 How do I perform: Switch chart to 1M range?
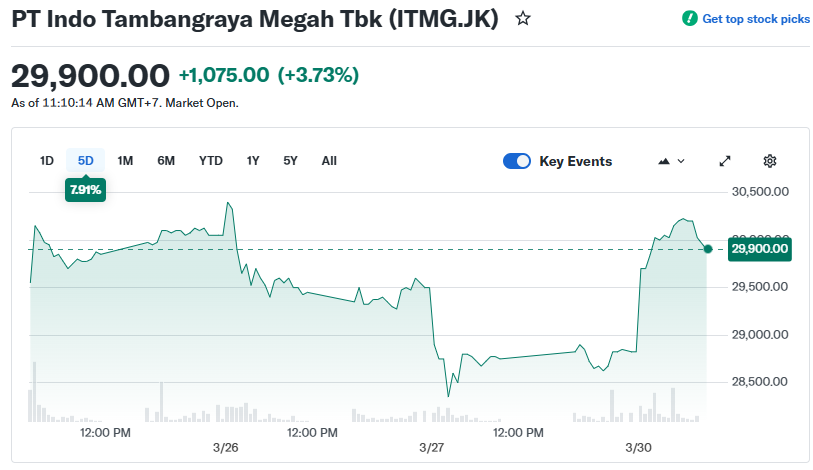125,161
